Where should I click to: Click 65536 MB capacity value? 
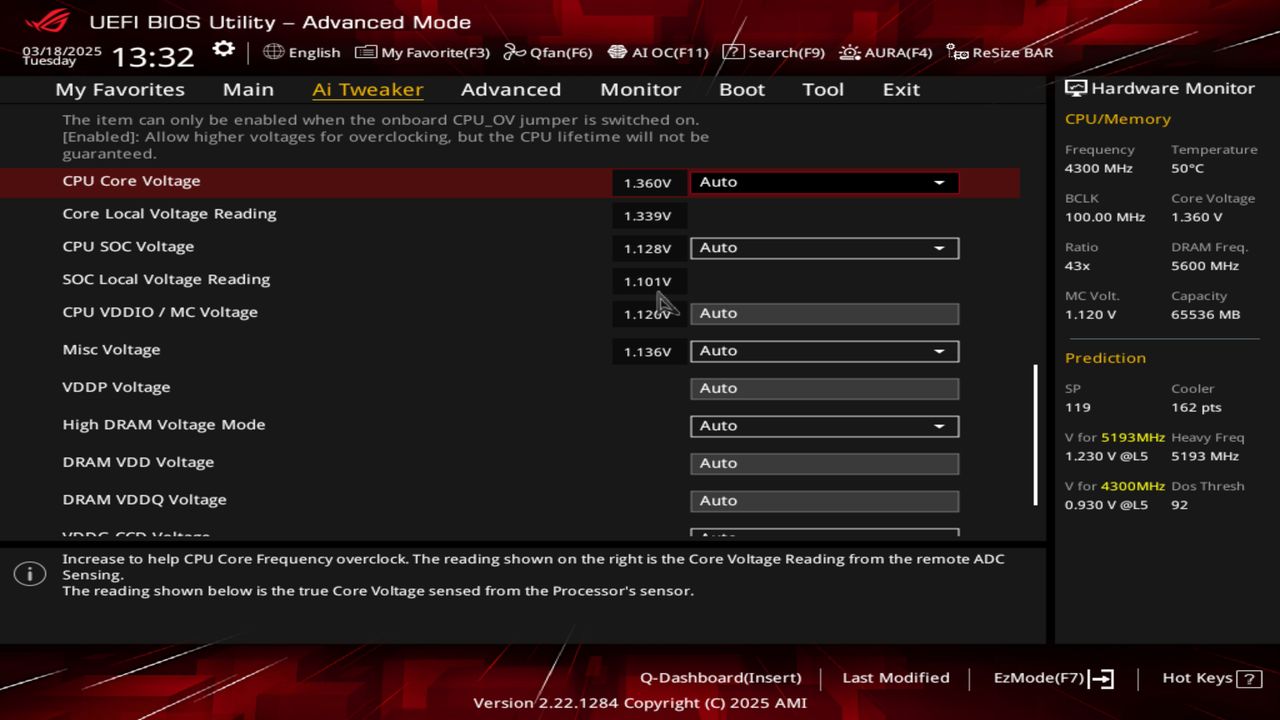click(x=1205, y=314)
